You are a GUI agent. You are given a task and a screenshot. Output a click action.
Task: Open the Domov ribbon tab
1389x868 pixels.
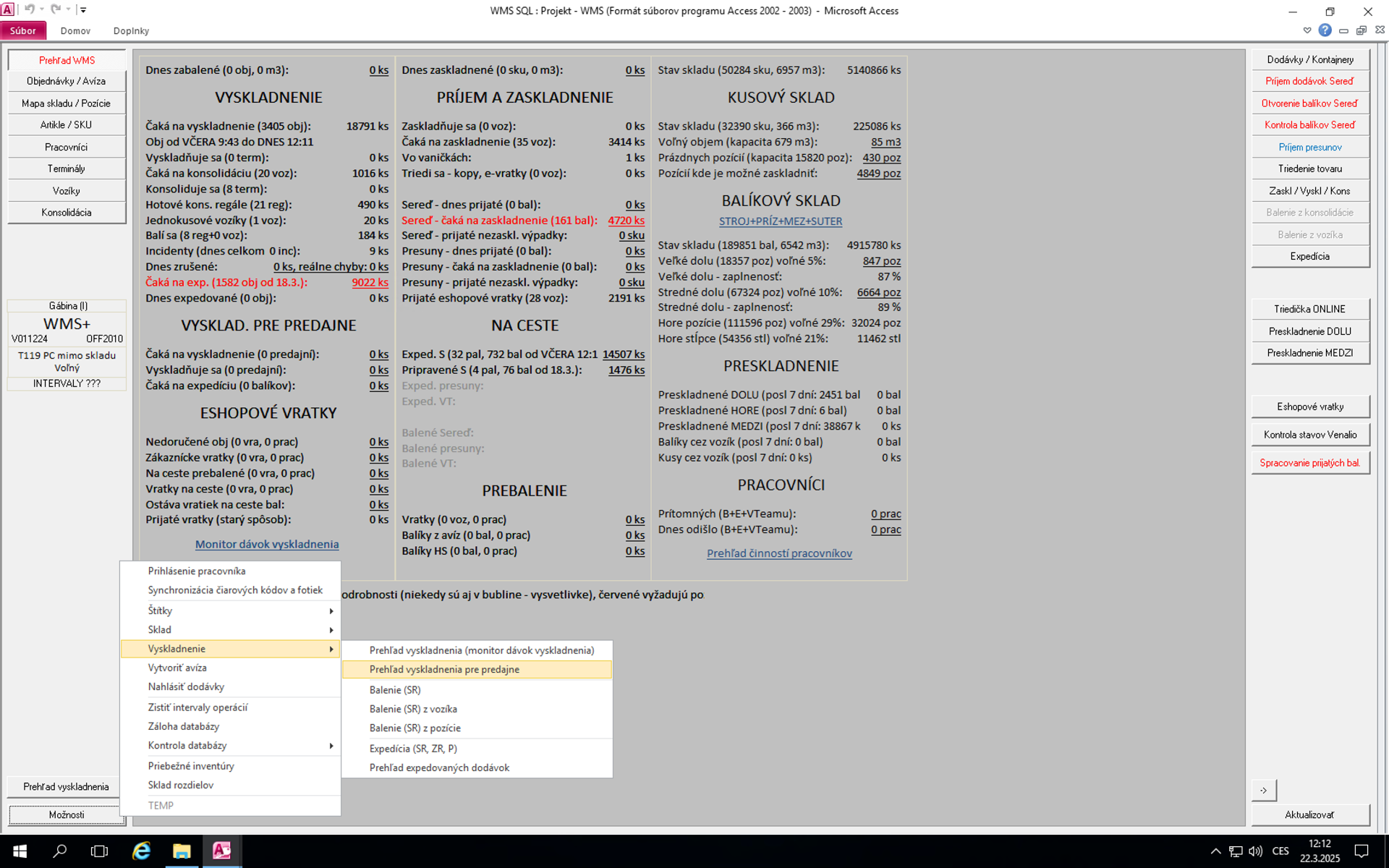75,30
